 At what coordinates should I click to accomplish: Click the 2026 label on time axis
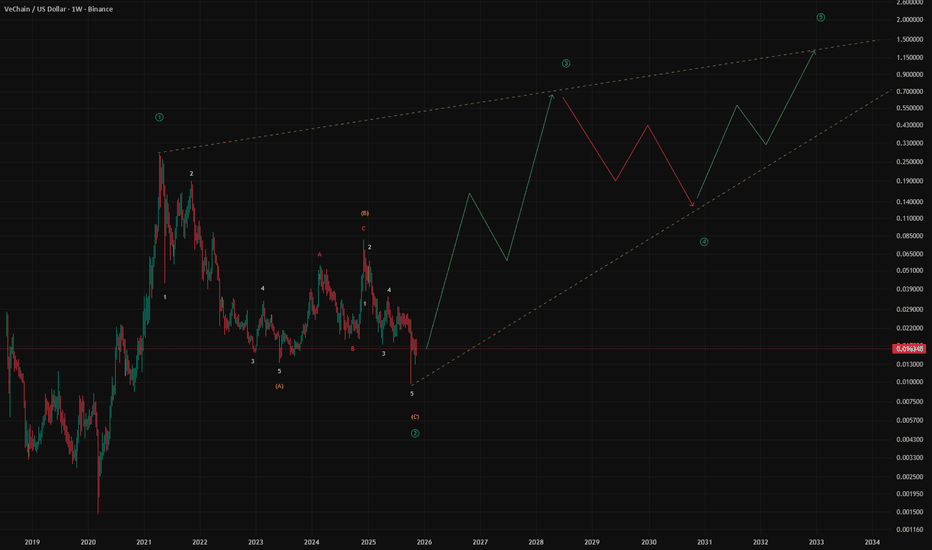coord(425,541)
